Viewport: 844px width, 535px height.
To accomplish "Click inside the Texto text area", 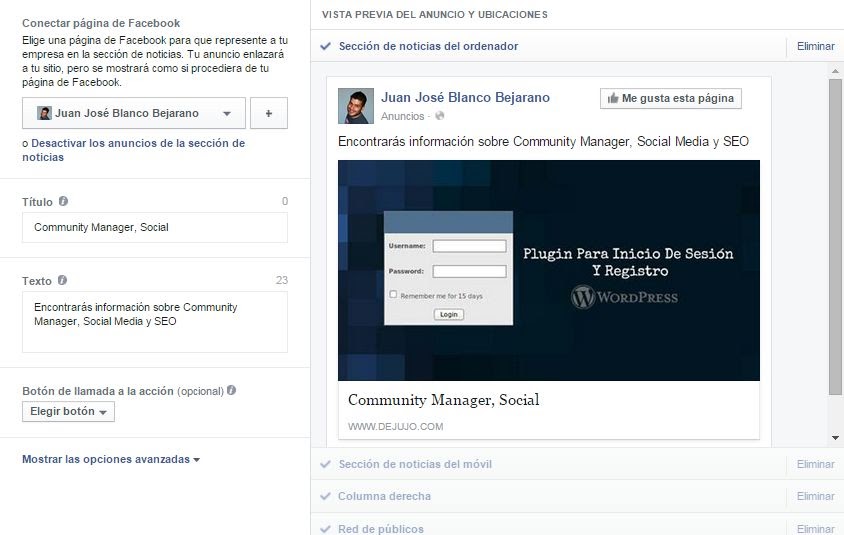I will click(155, 322).
